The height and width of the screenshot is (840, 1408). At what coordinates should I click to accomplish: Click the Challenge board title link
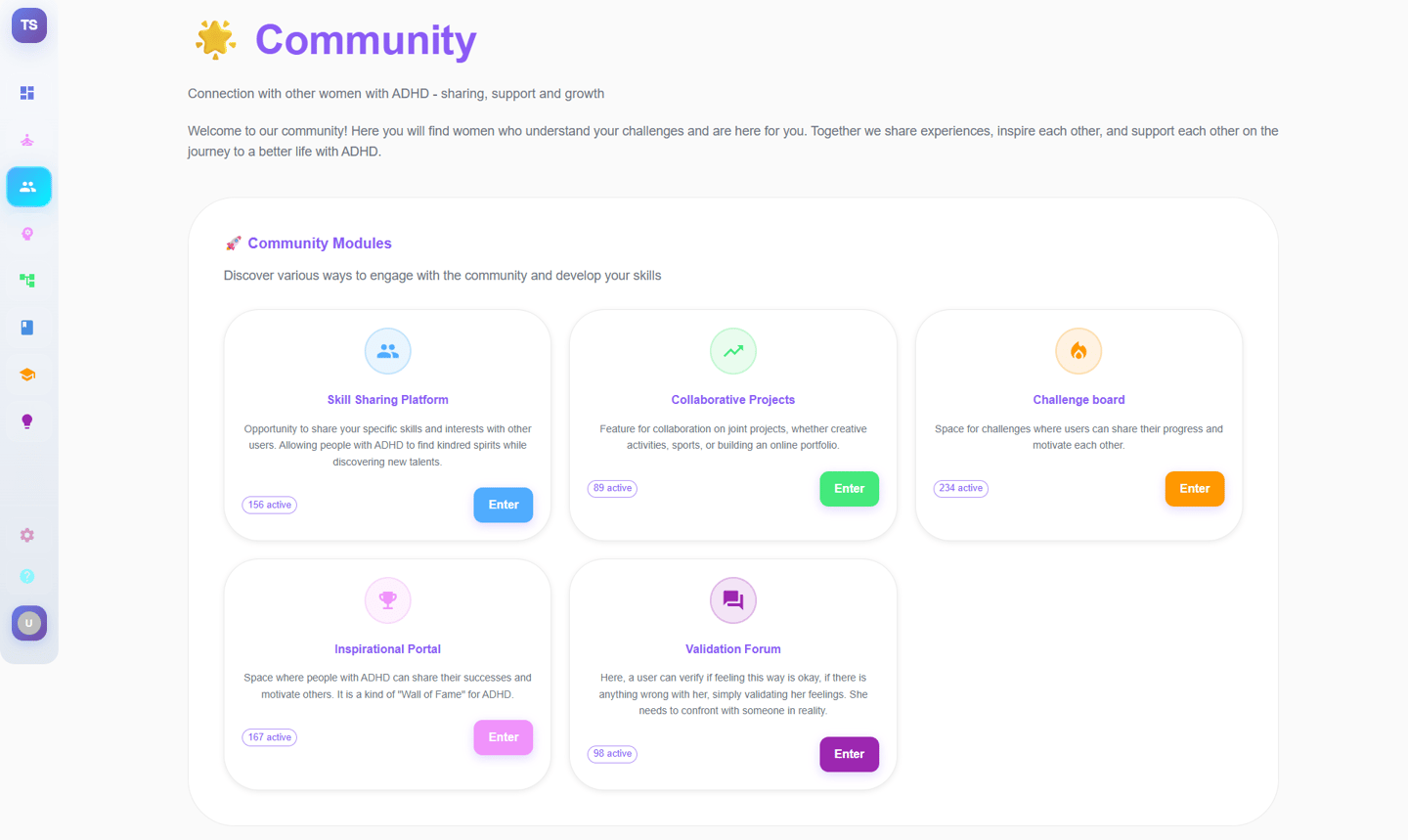pos(1078,400)
